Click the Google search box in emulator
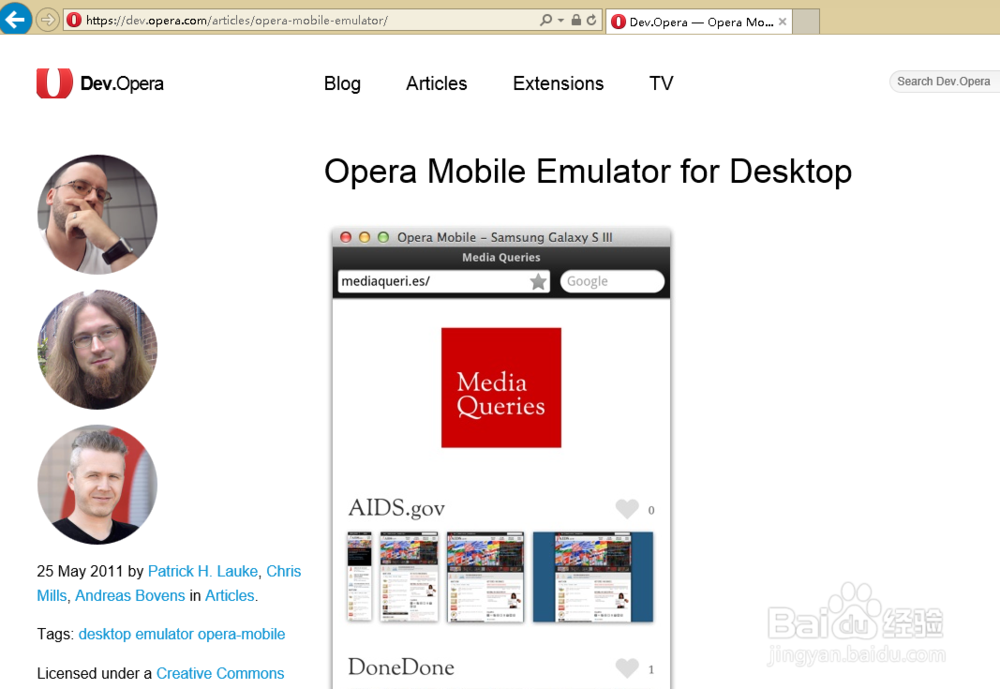 point(612,281)
